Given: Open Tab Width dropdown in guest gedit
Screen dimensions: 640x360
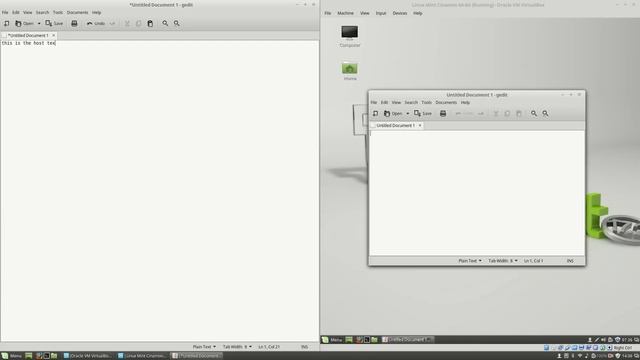Looking at the screenshot, I should [503, 260].
